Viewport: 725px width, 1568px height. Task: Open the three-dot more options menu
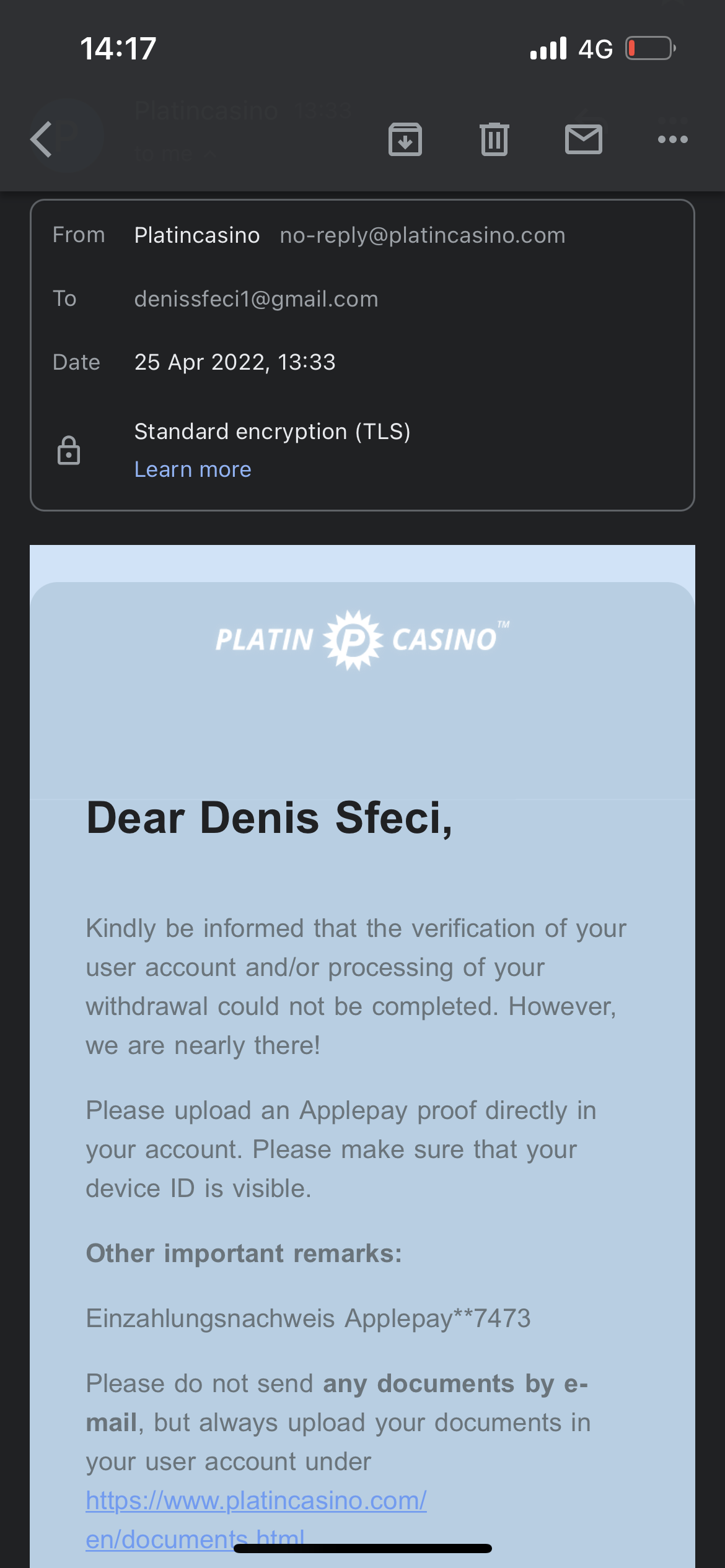673,139
